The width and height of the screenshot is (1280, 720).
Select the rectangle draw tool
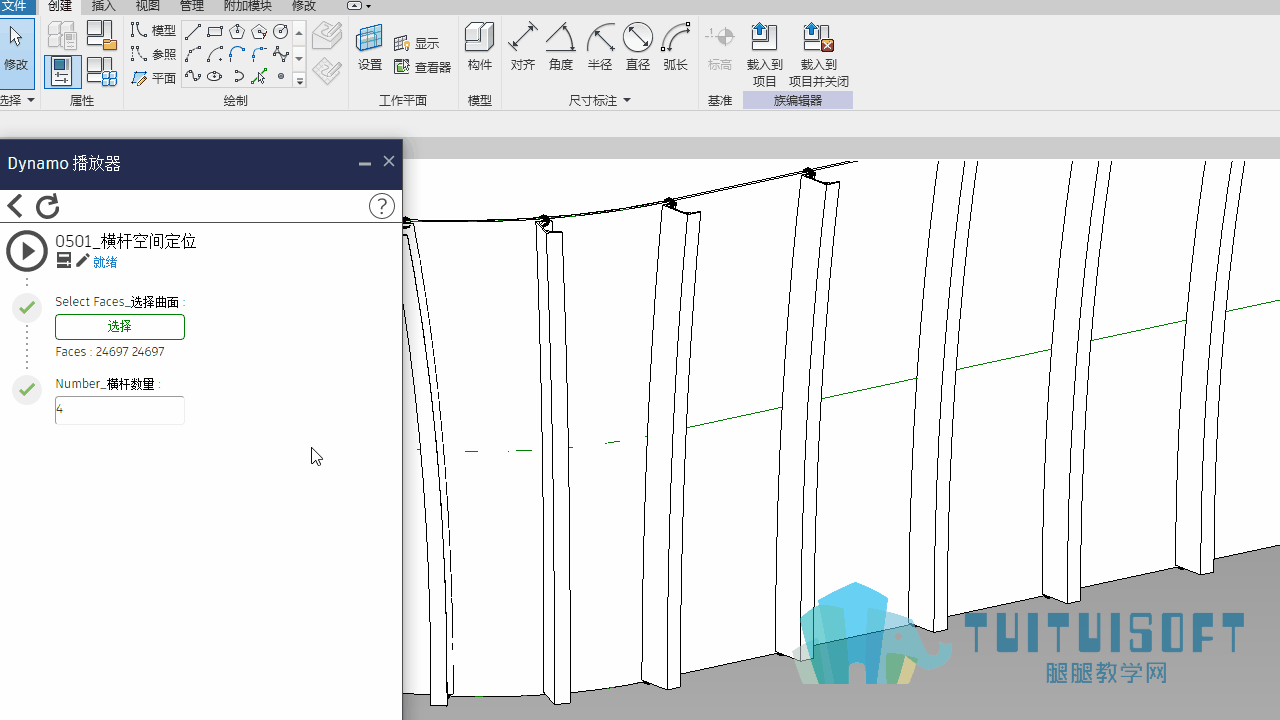point(215,32)
